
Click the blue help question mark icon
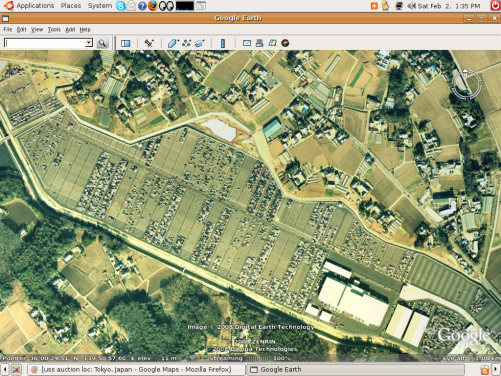coord(142,6)
